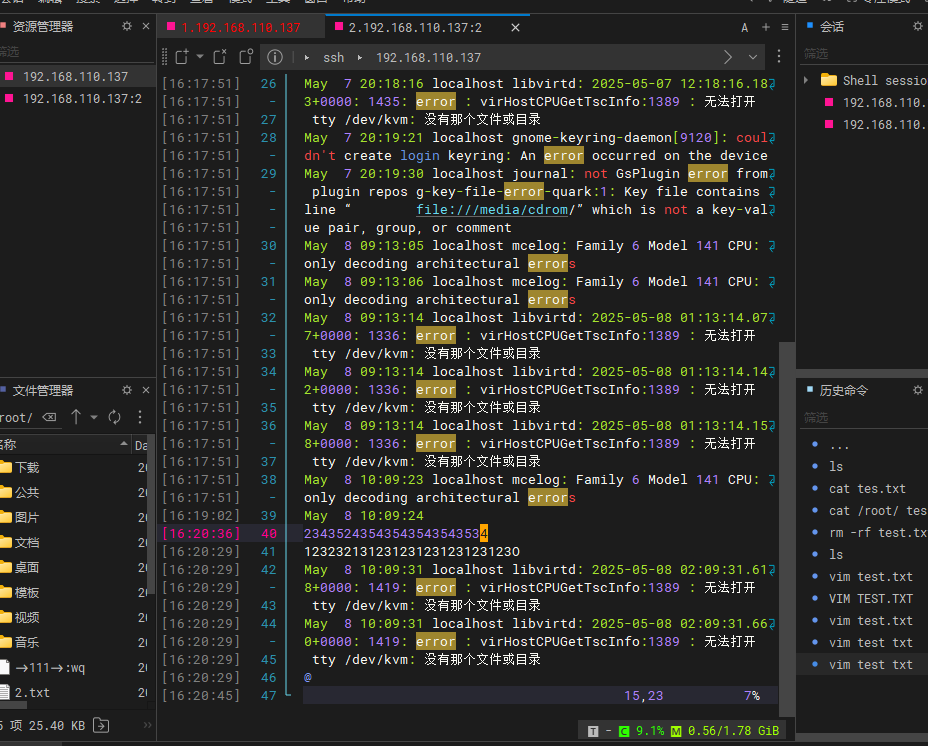Sort files by the name column header
The image size is (928, 746).
coord(64,444)
